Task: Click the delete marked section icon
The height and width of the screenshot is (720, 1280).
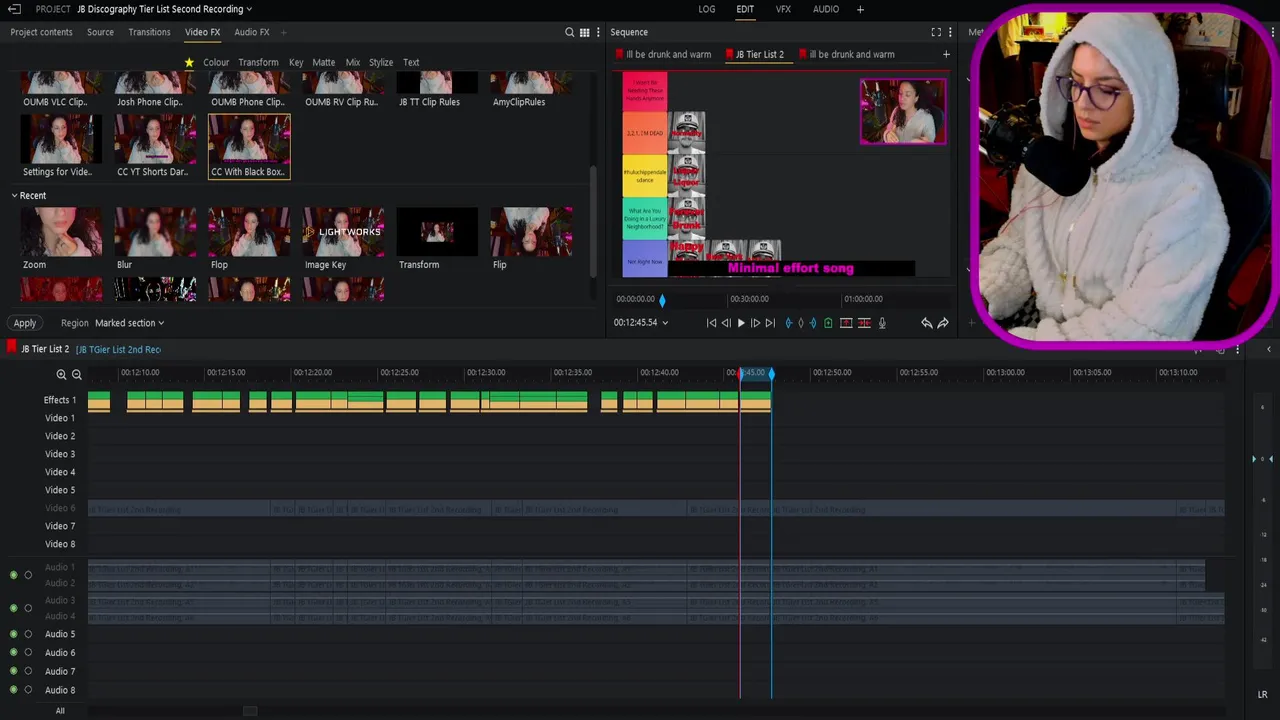Action: click(864, 323)
